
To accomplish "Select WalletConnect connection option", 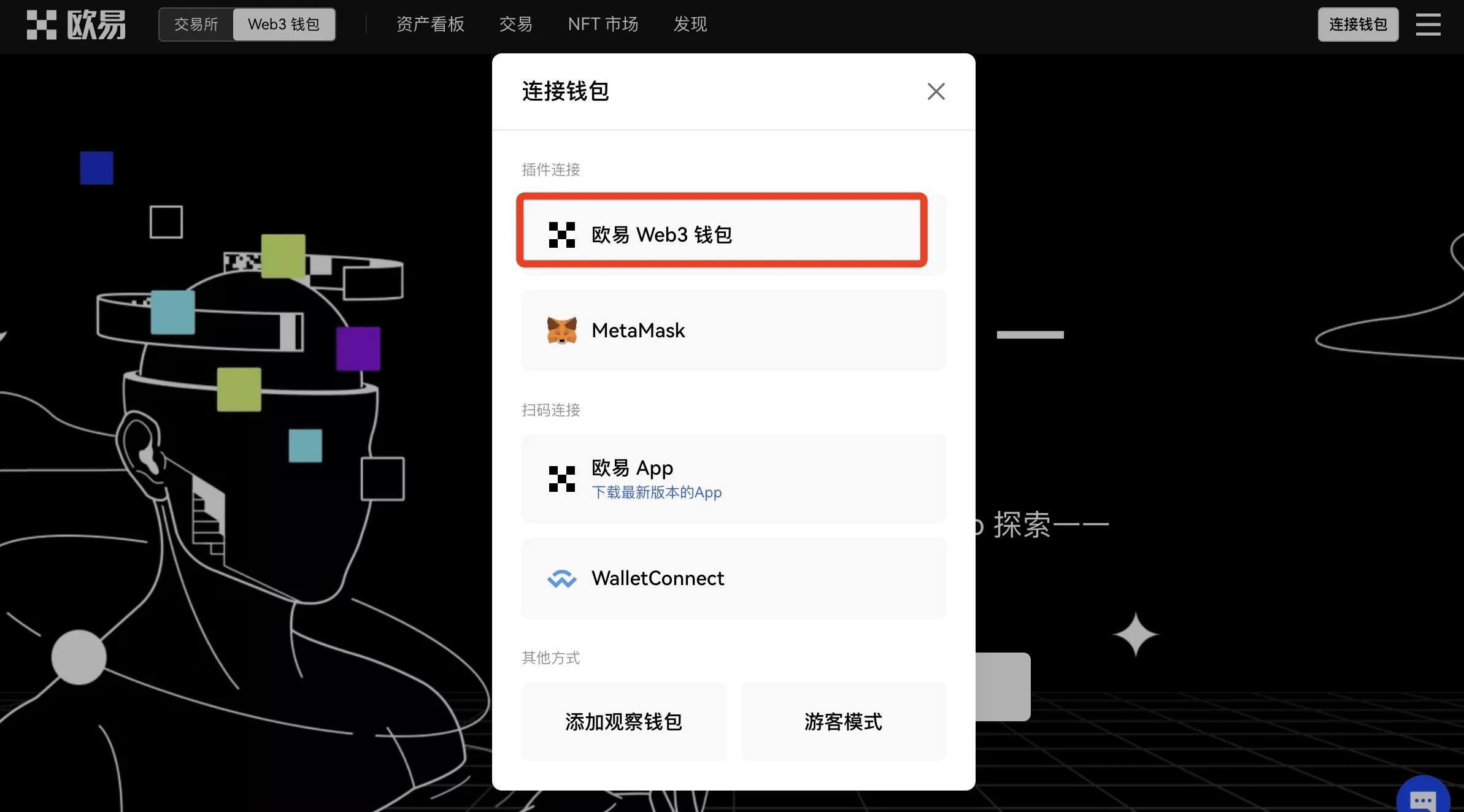I will click(x=733, y=578).
